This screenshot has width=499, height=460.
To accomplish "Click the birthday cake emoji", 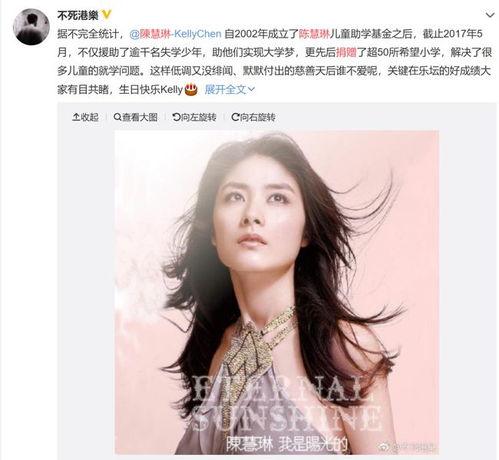I will pyautogui.click(x=191, y=89).
